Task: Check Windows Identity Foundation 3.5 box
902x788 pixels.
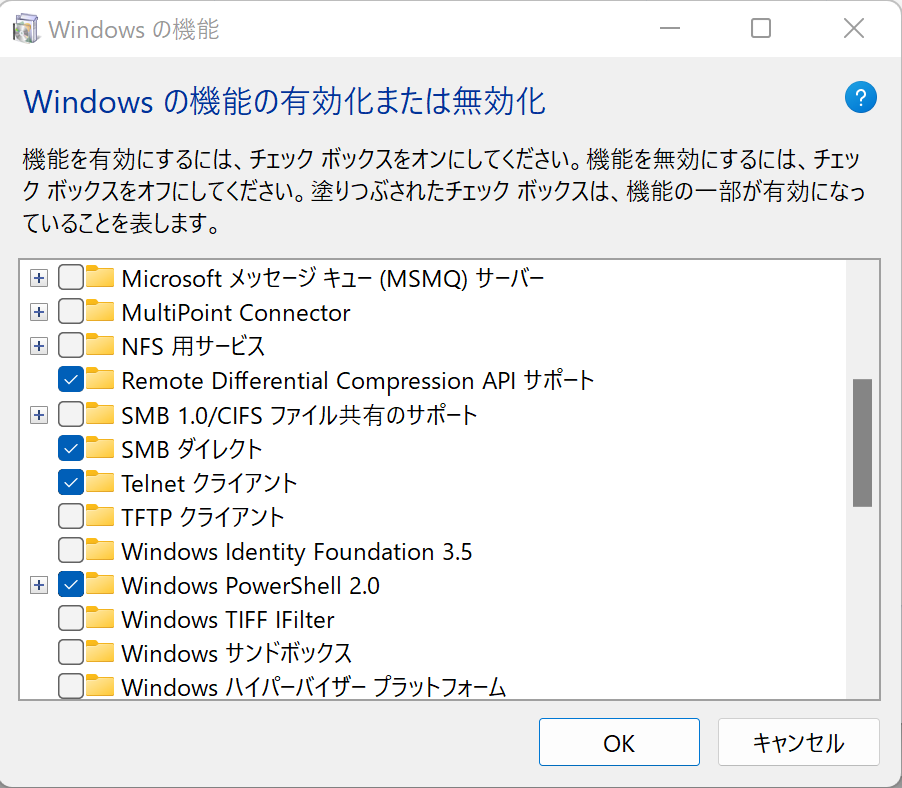Action: point(71,551)
